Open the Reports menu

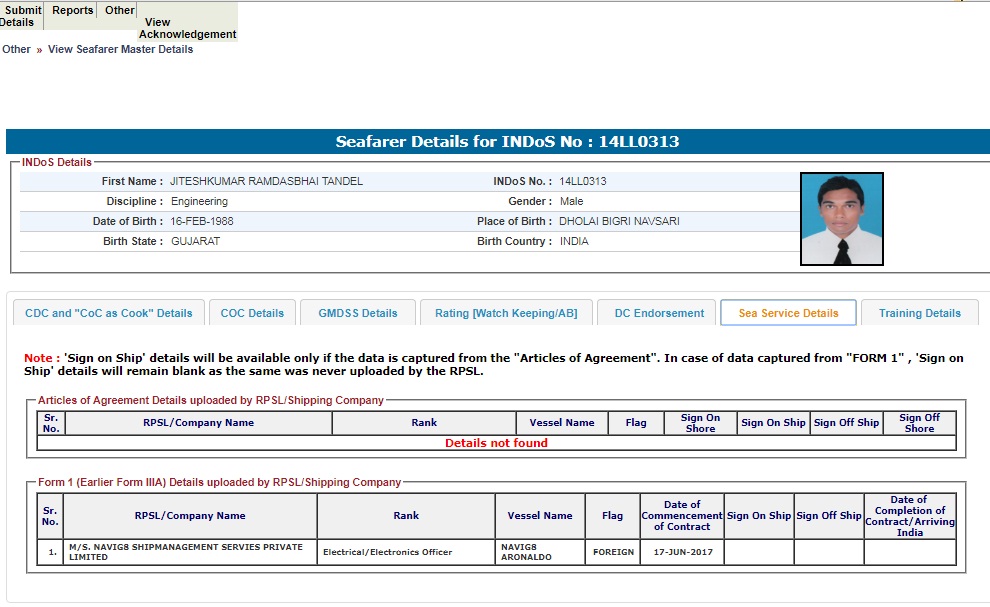[72, 11]
